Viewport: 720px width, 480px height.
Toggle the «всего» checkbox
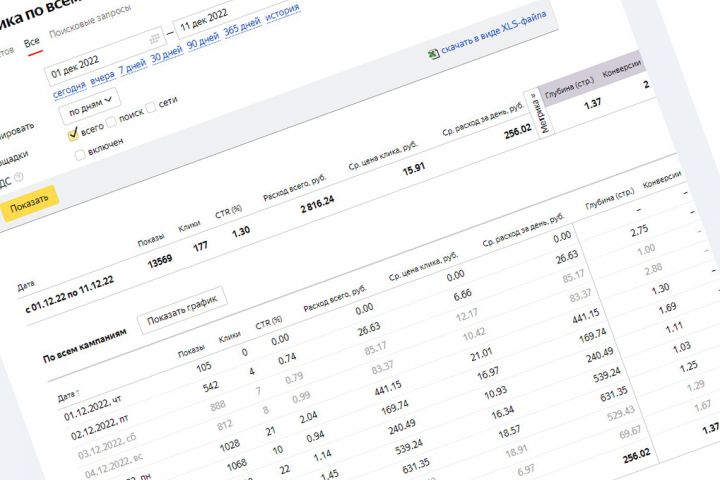(73, 135)
